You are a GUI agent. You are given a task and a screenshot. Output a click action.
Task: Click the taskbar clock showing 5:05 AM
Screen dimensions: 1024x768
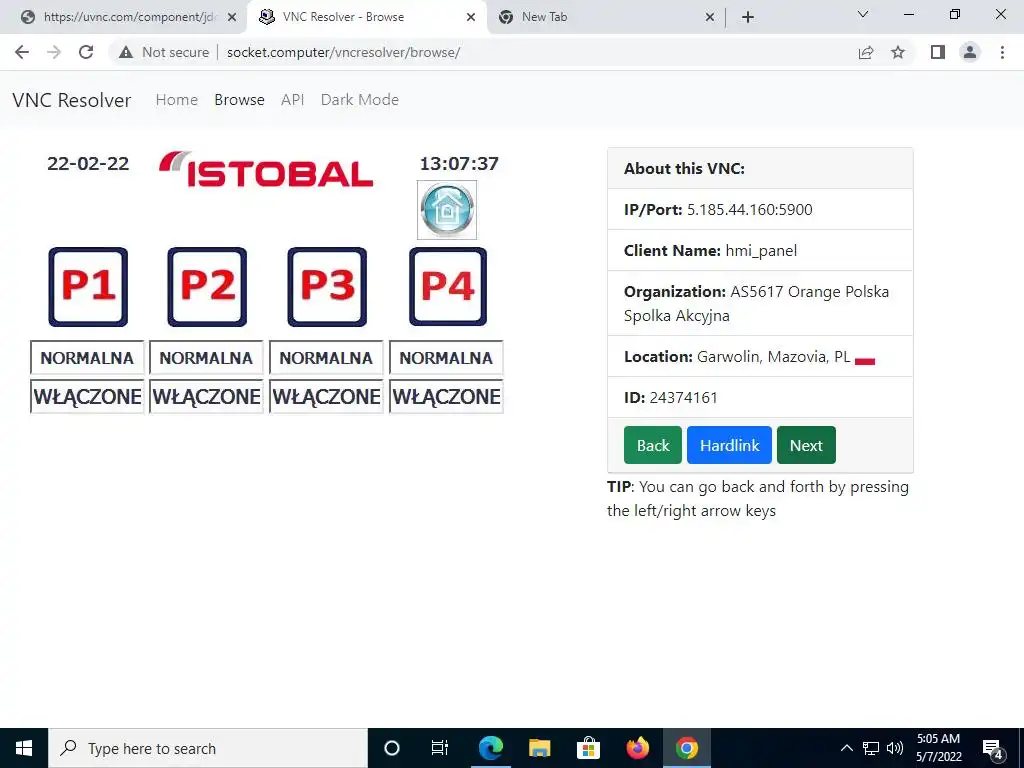pos(938,748)
